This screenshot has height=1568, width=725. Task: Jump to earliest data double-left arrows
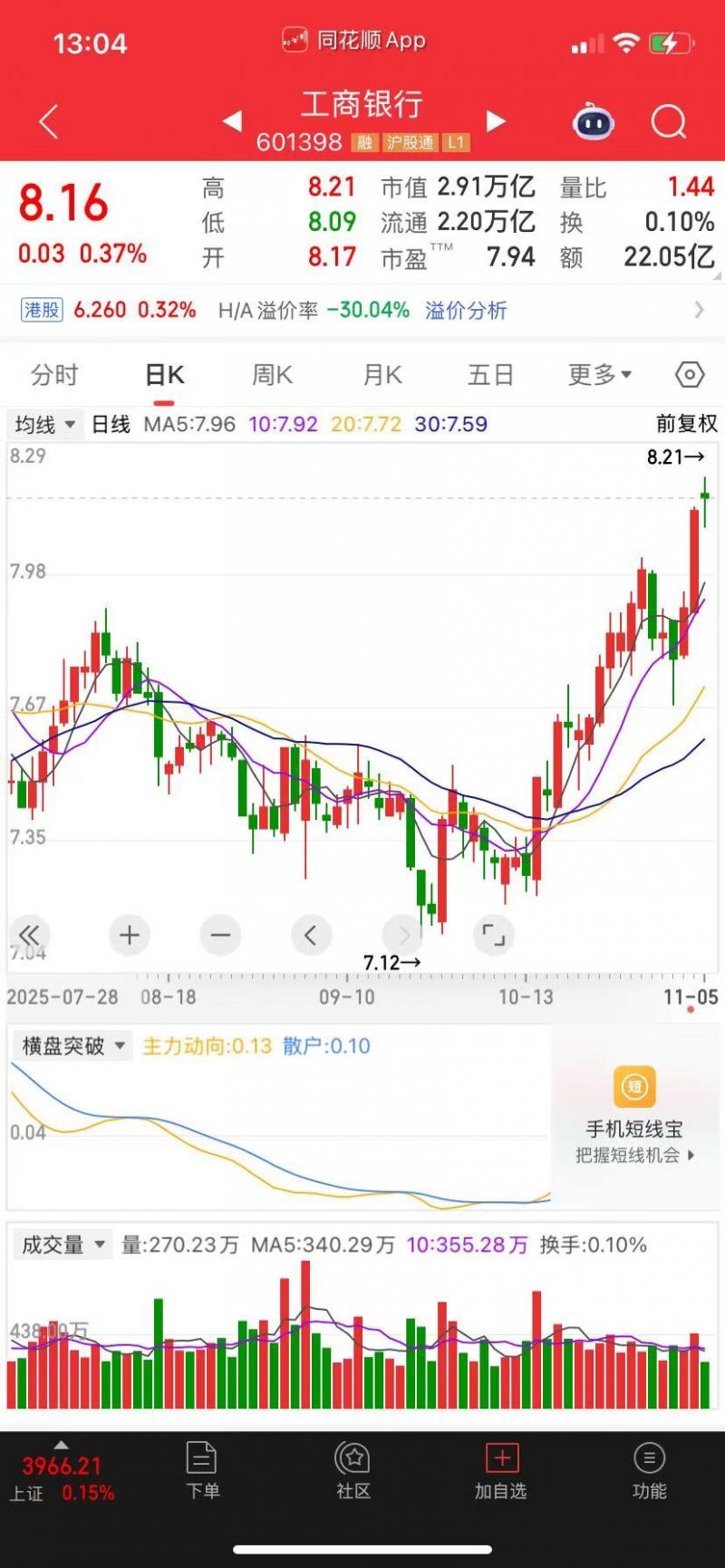pos(29,935)
